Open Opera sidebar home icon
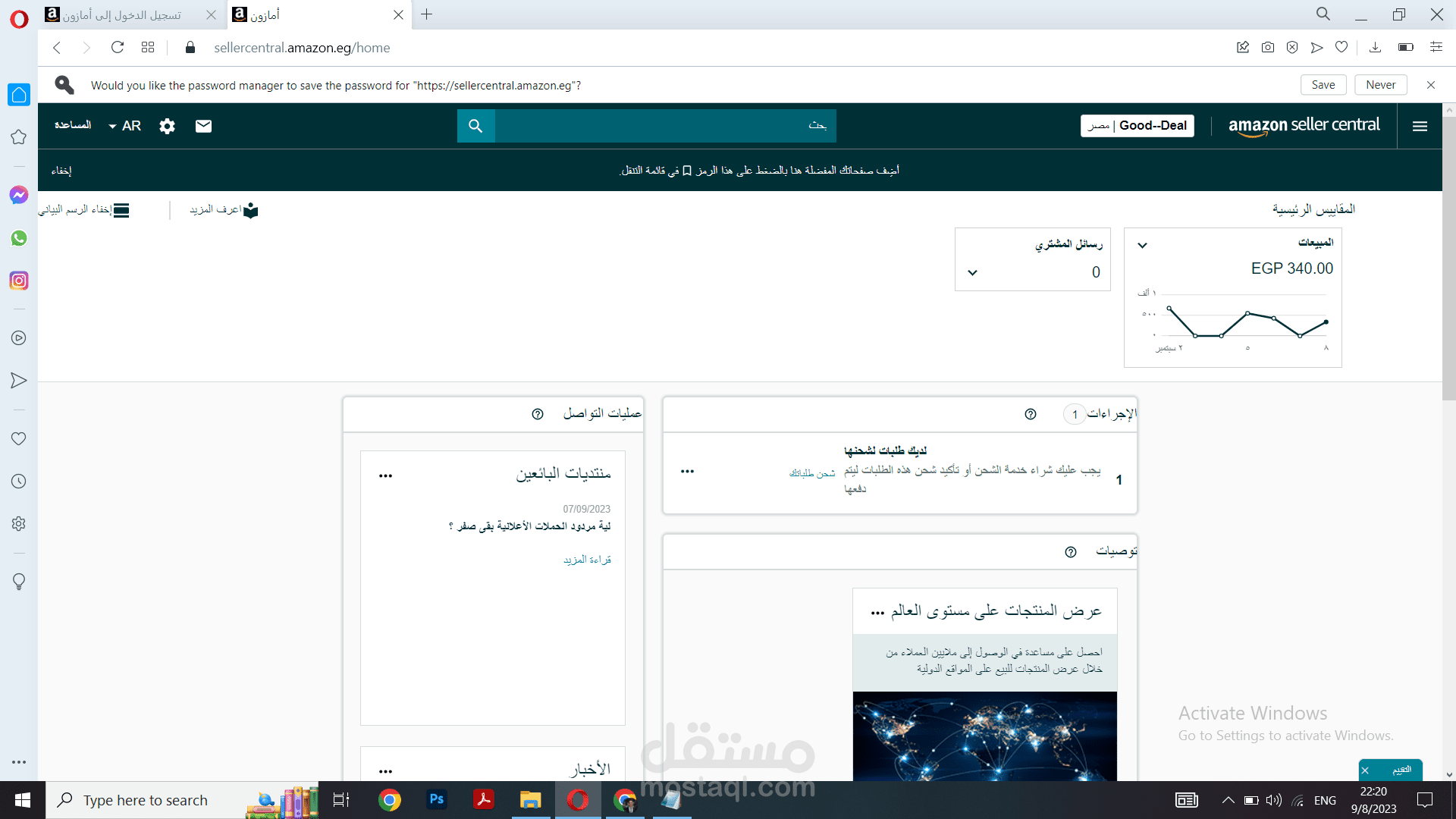 pos(19,95)
